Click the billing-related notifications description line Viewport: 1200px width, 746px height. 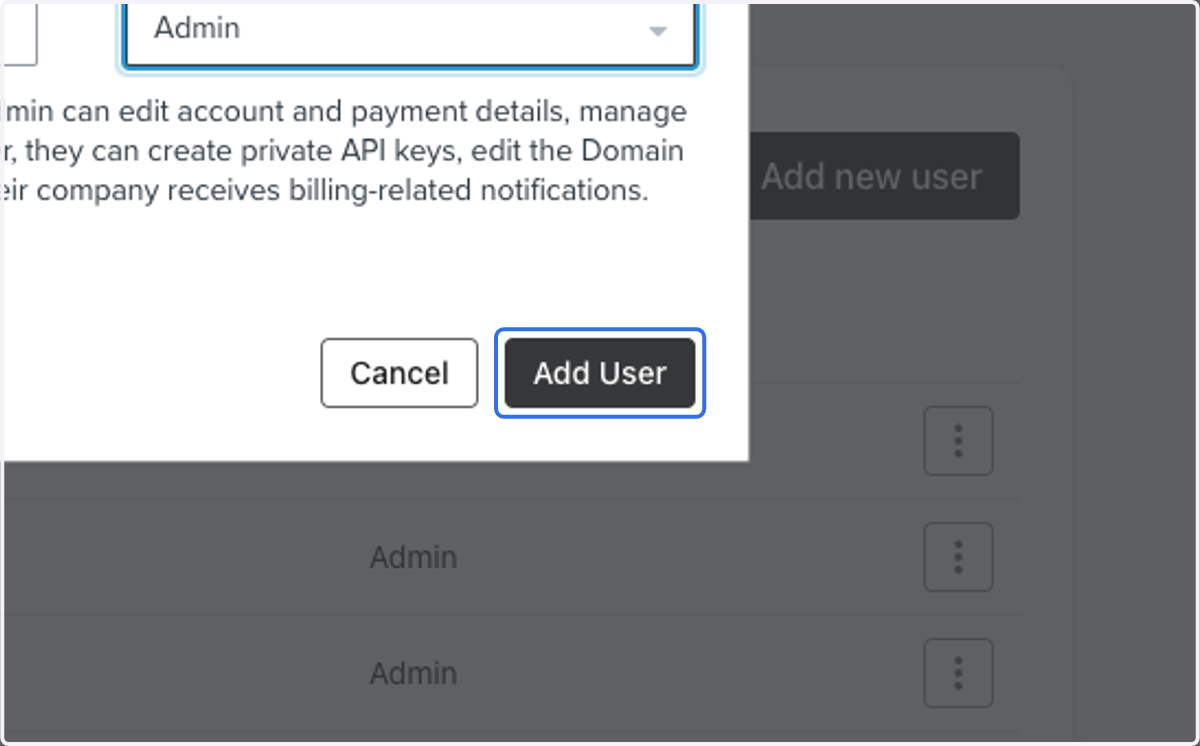tap(326, 190)
